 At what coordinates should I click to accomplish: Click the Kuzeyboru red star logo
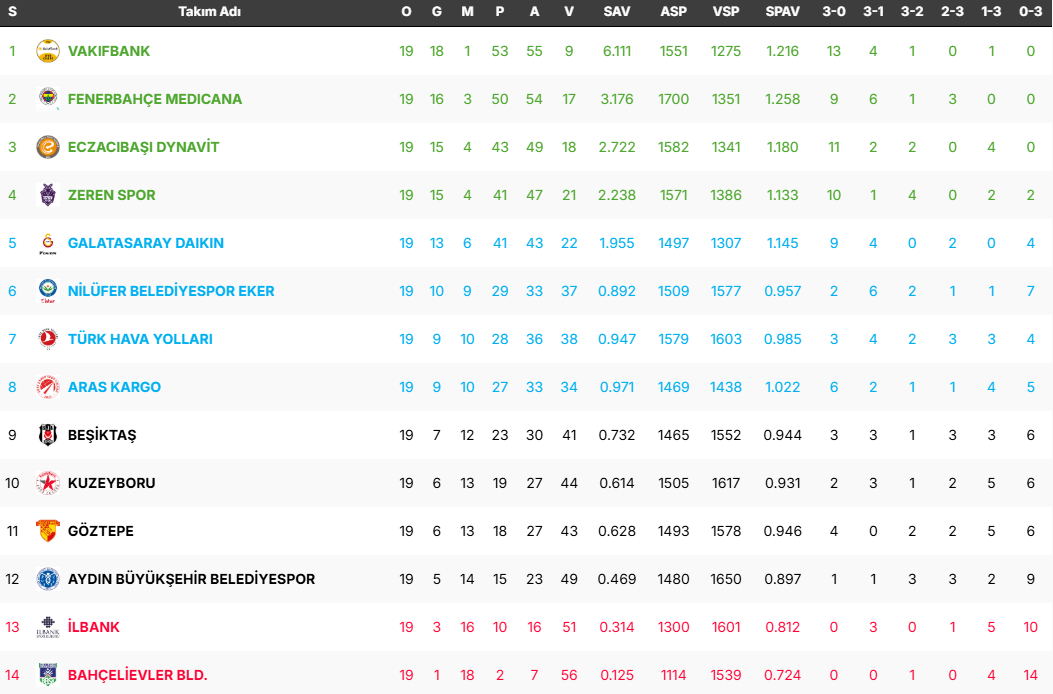click(x=48, y=483)
